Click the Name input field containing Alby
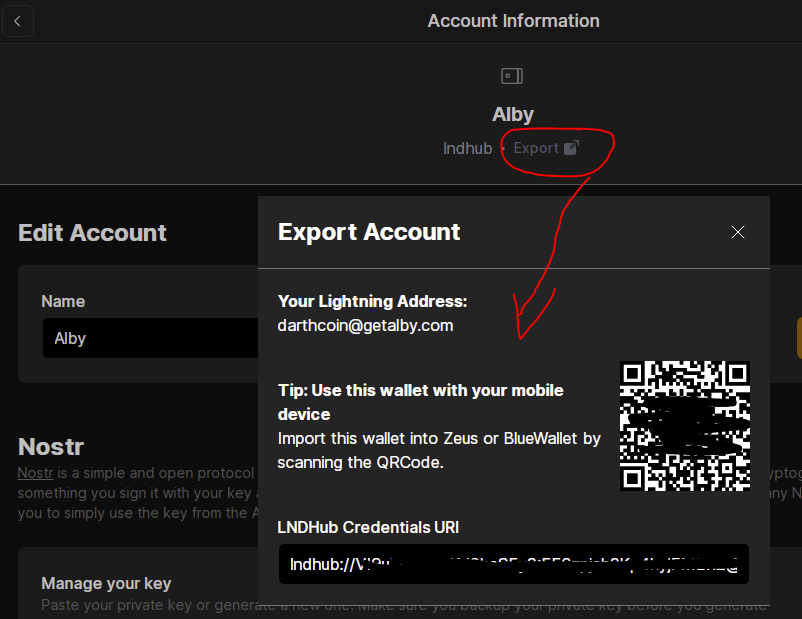Screen dimensions: 802x619 coord(151,338)
